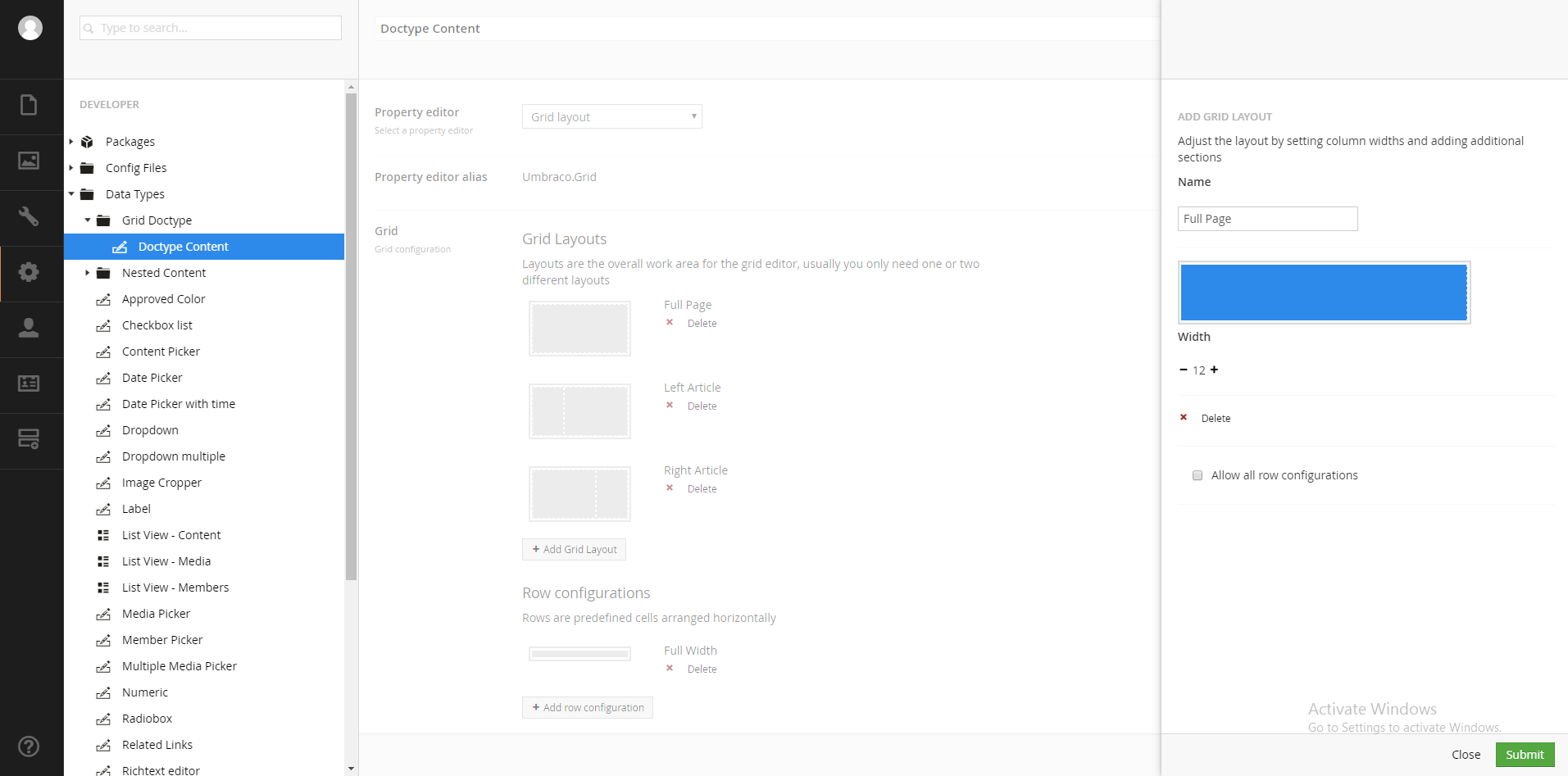Click the Approved Color data type icon
The image size is (1568, 776).
click(103, 300)
